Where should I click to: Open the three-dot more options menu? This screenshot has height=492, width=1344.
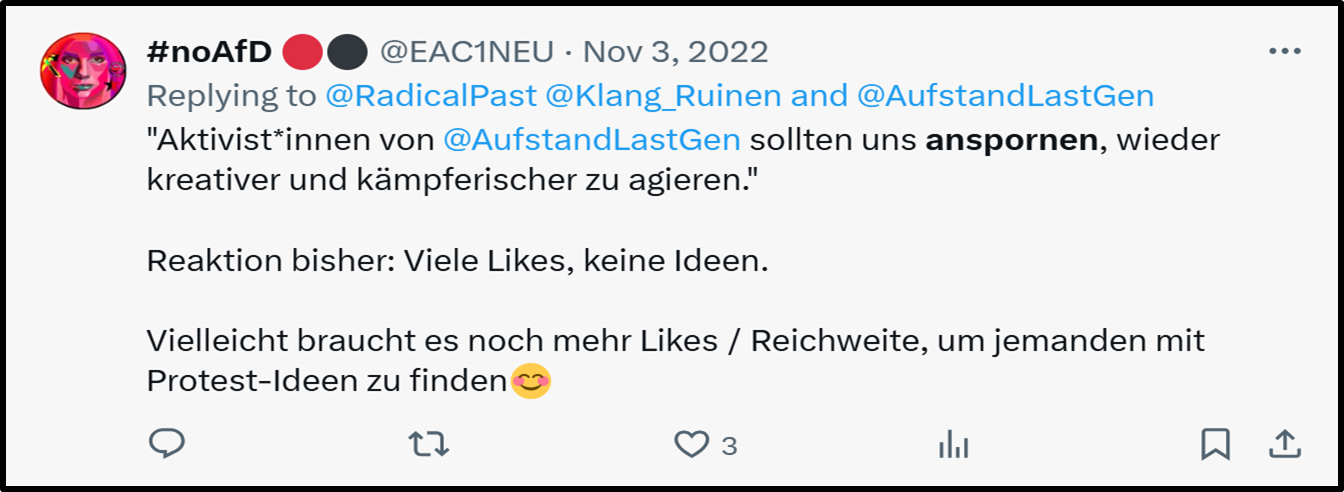(1284, 51)
